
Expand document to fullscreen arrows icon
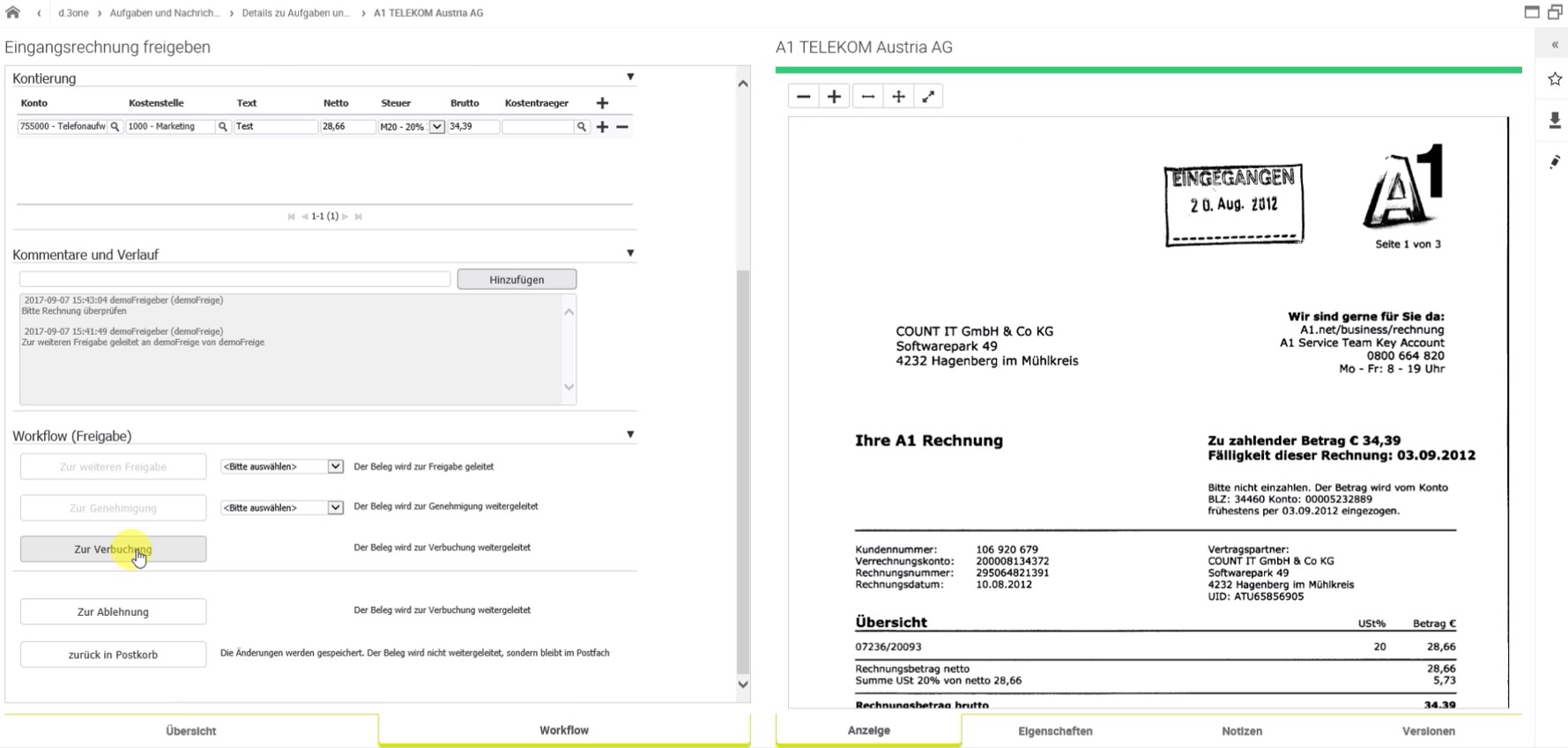[928, 97]
